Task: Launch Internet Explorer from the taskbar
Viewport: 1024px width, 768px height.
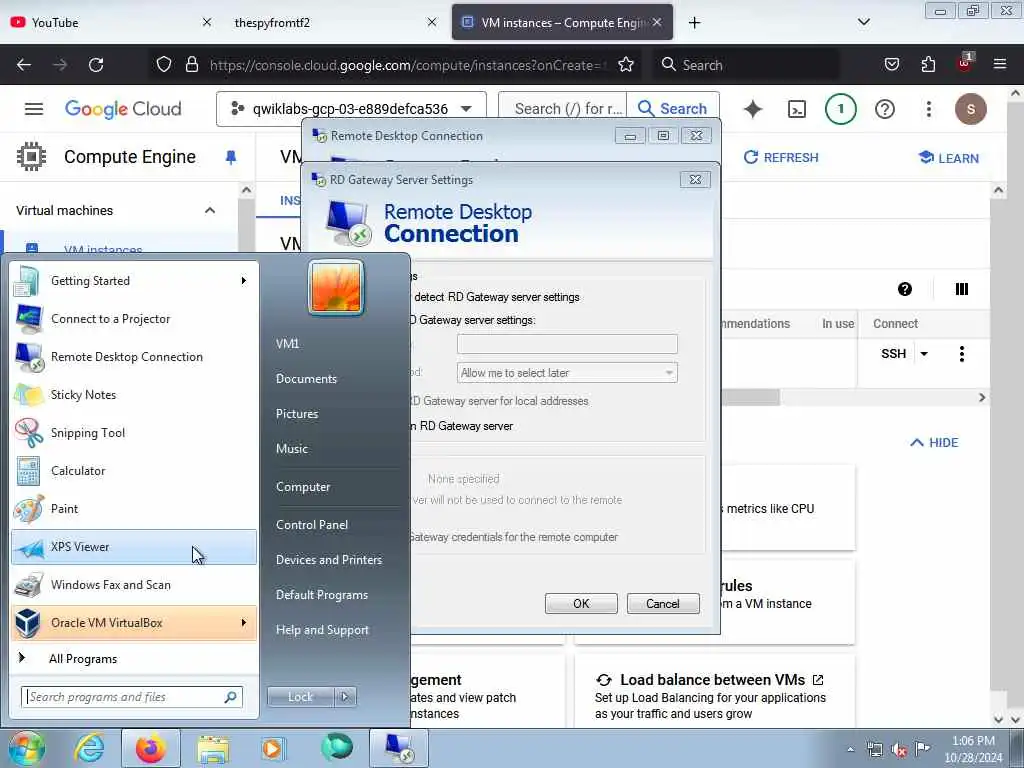Action: (89, 748)
